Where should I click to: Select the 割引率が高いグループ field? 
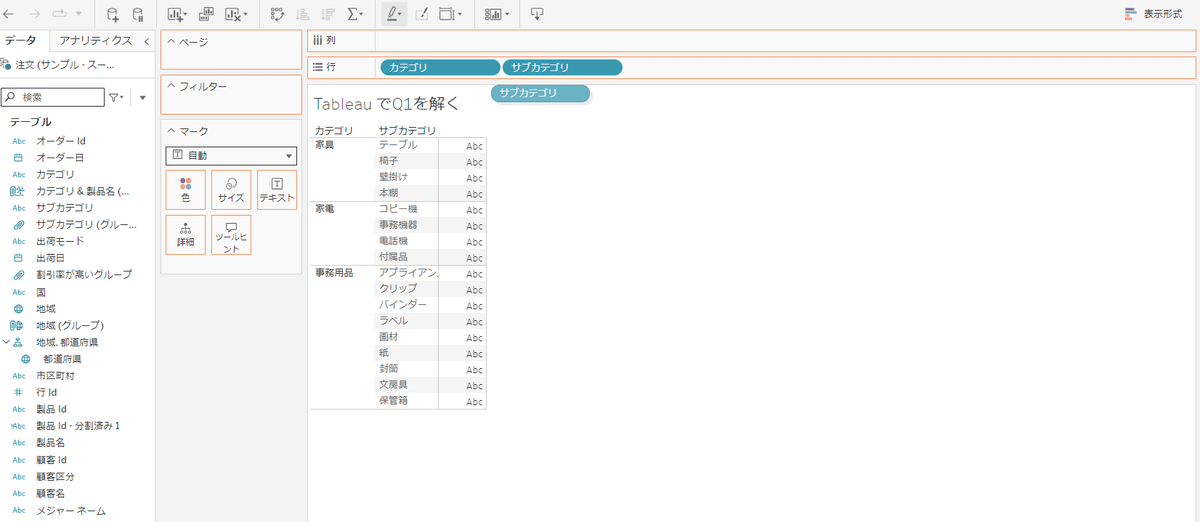84,274
